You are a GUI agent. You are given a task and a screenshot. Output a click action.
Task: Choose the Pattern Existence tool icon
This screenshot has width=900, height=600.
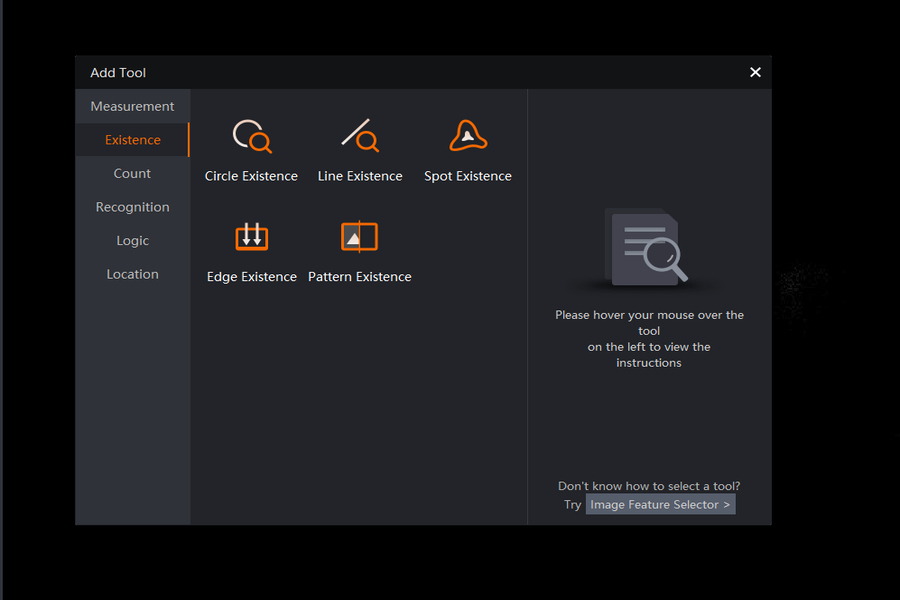tap(359, 237)
